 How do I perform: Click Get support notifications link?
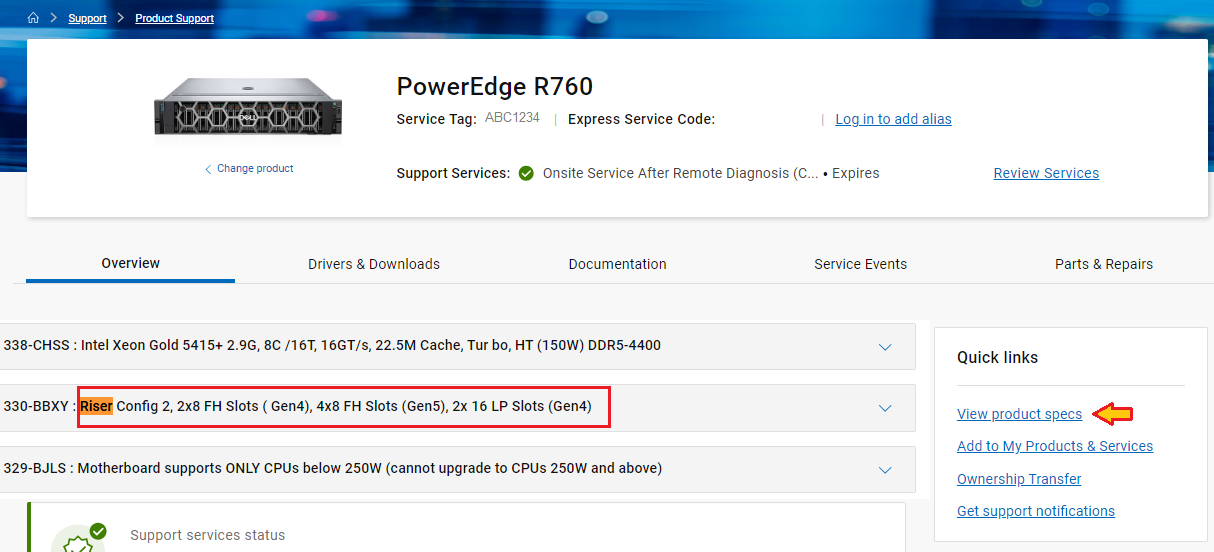[x=1035, y=511]
